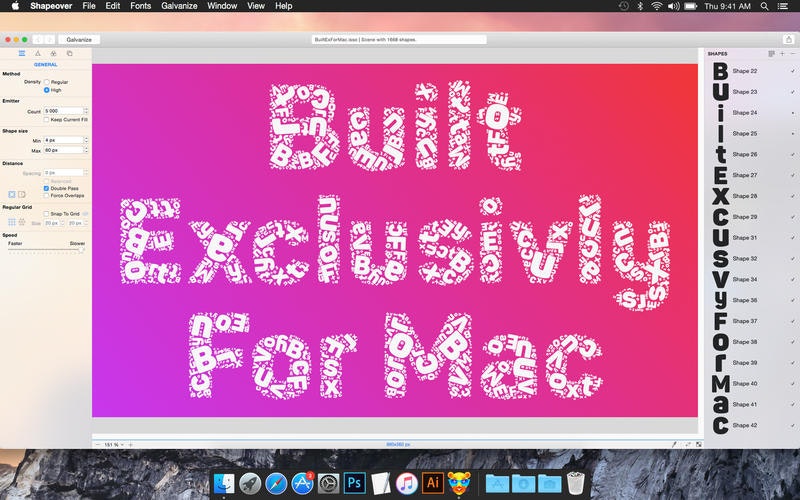Click the GENERAL section heading
This screenshot has width=800, height=500.
click(45, 65)
